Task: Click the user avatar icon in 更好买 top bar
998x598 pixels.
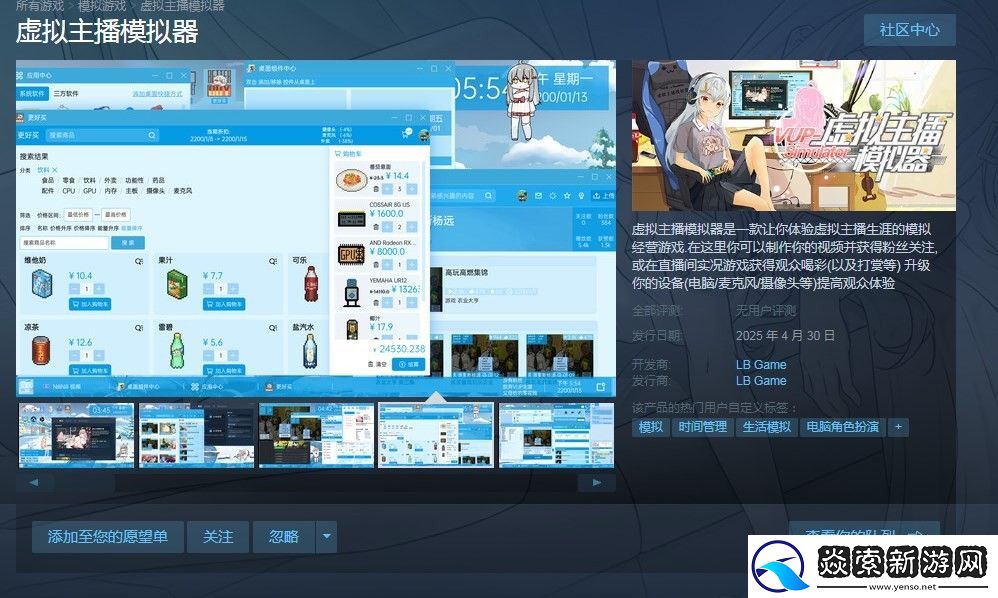Action: (424, 134)
